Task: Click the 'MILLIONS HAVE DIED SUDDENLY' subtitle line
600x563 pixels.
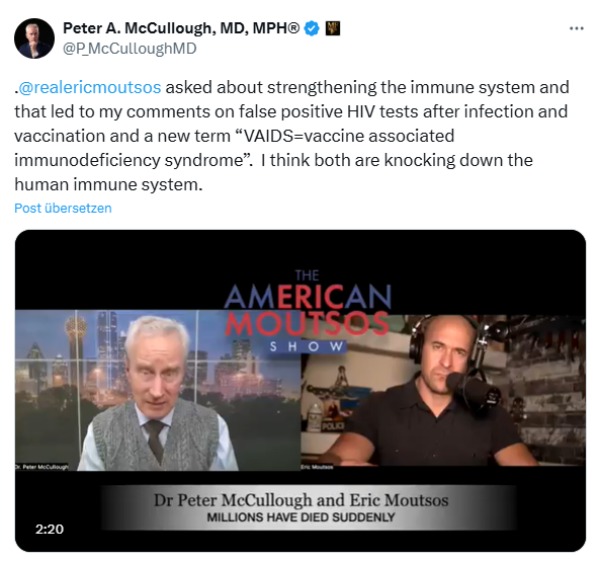Action: tap(301, 517)
